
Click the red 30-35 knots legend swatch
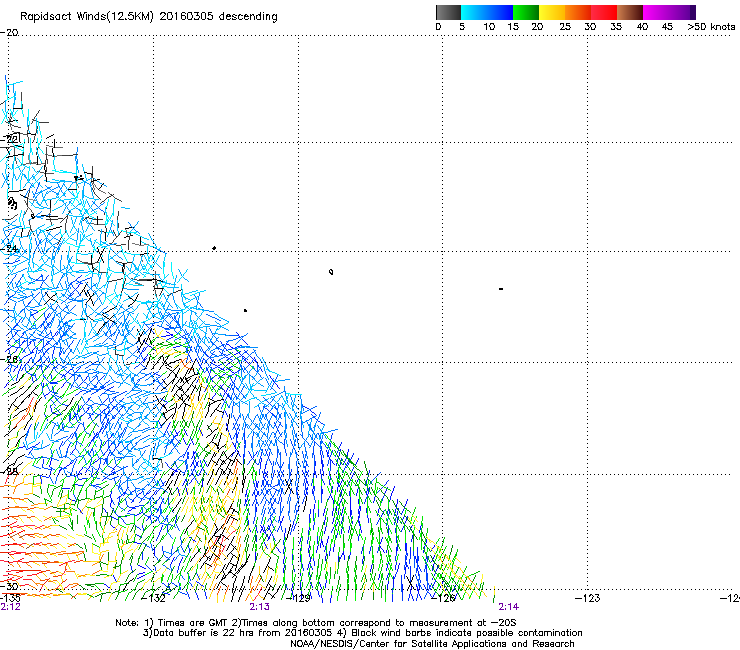coord(604,12)
